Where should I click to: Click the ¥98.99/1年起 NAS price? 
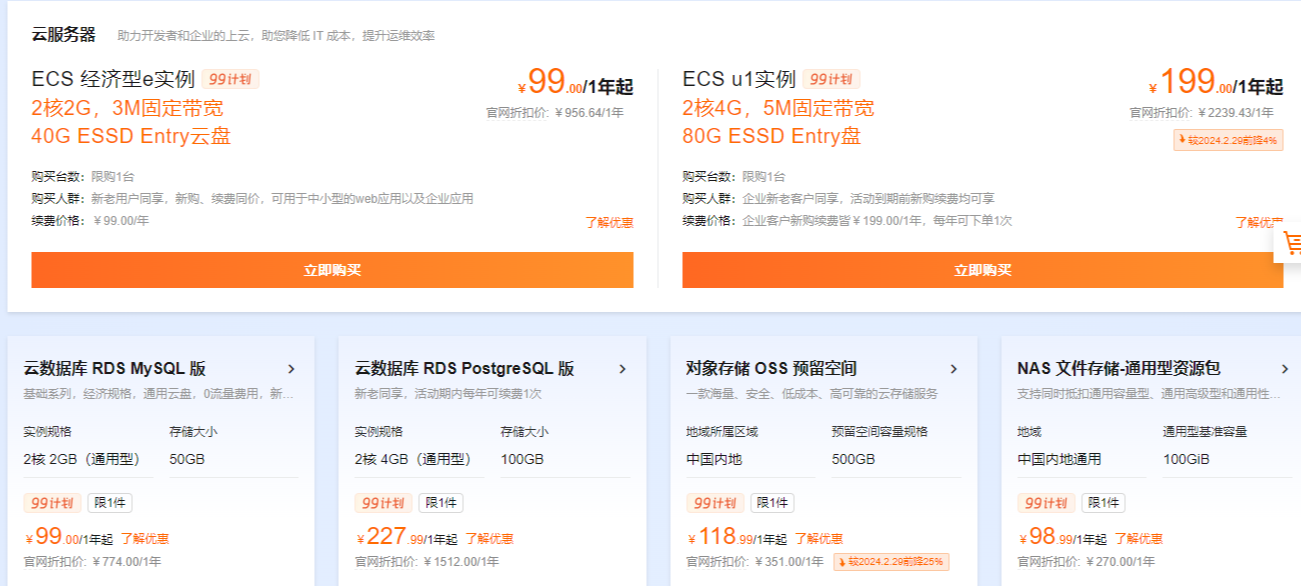[1062, 537]
